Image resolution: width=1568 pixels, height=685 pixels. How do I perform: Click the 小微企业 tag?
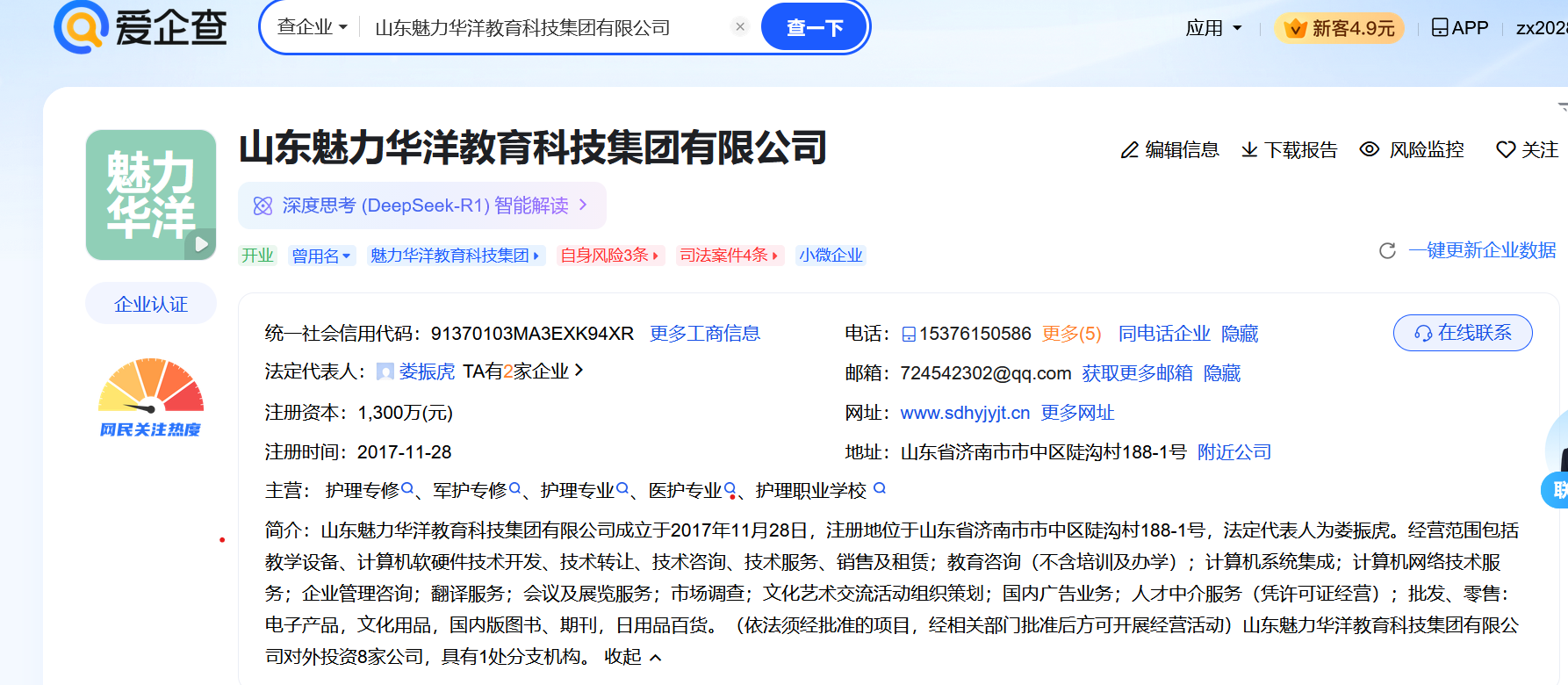[831, 256]
